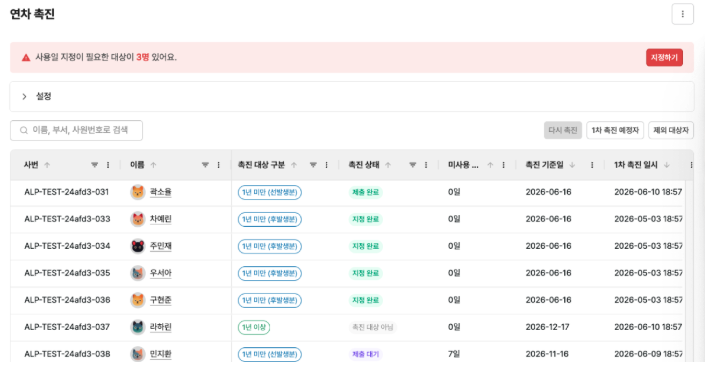
Task: Sort by 사번 column arrow
Action: (x=47, y=165)
